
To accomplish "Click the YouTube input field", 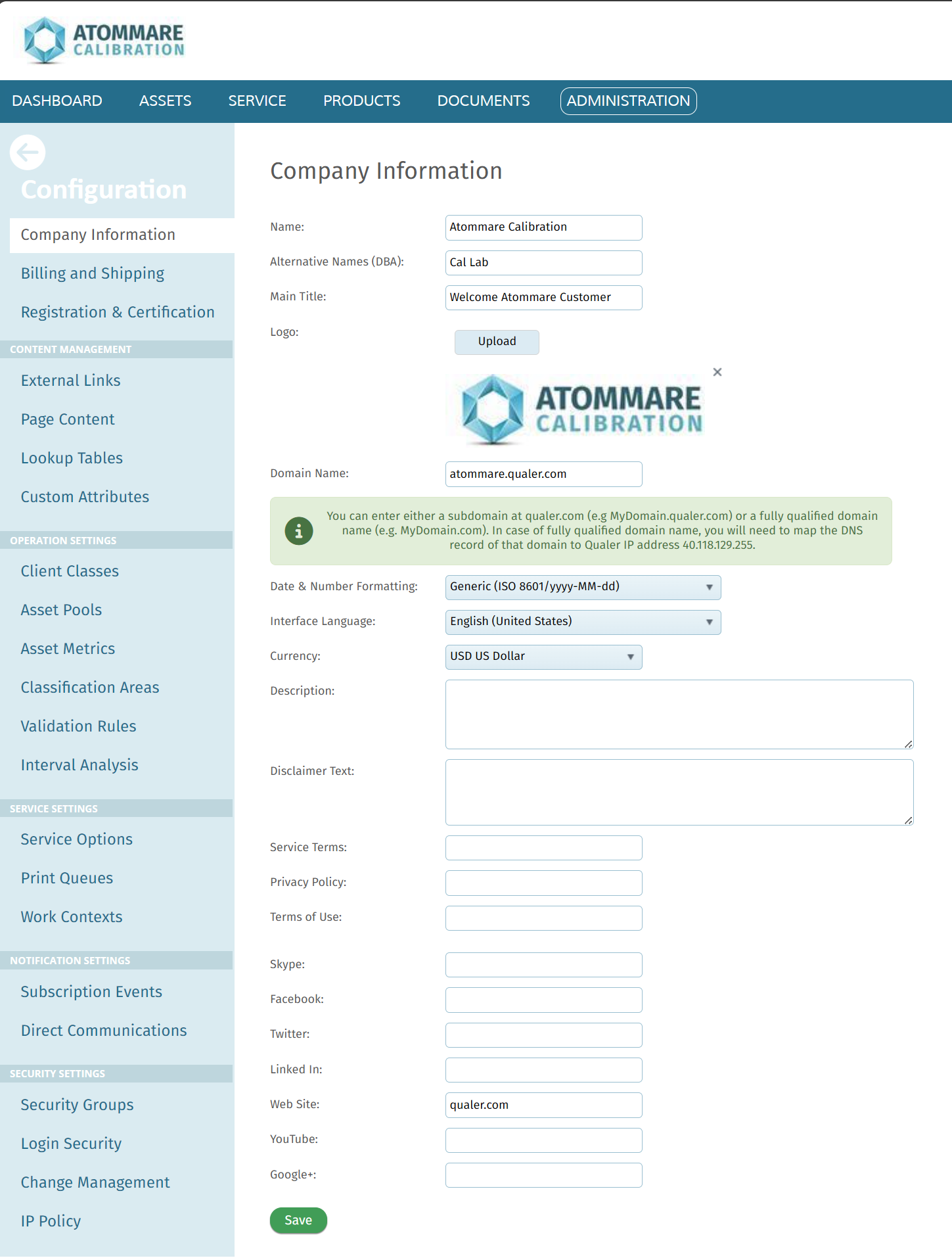I will coord(543,1140).
